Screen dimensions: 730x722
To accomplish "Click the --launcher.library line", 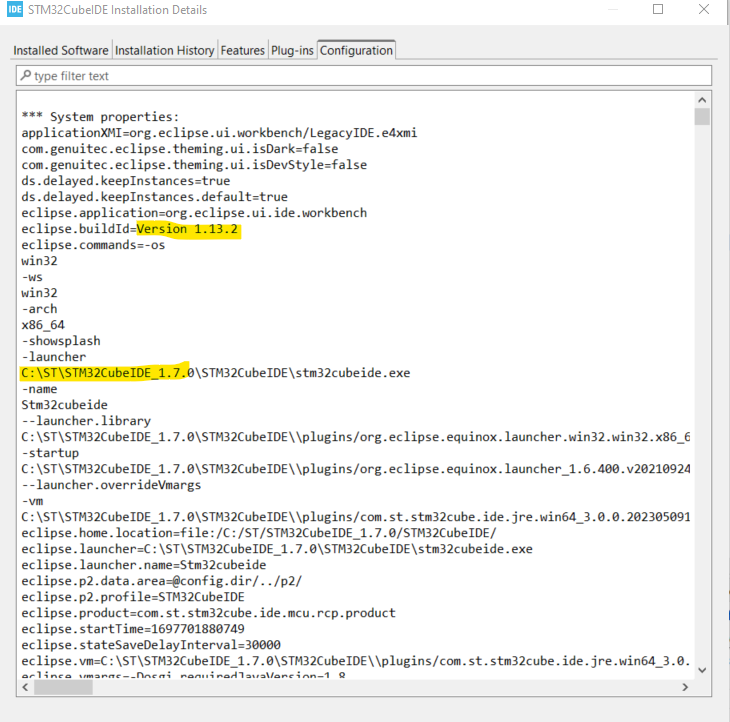I will pos(86,421).
